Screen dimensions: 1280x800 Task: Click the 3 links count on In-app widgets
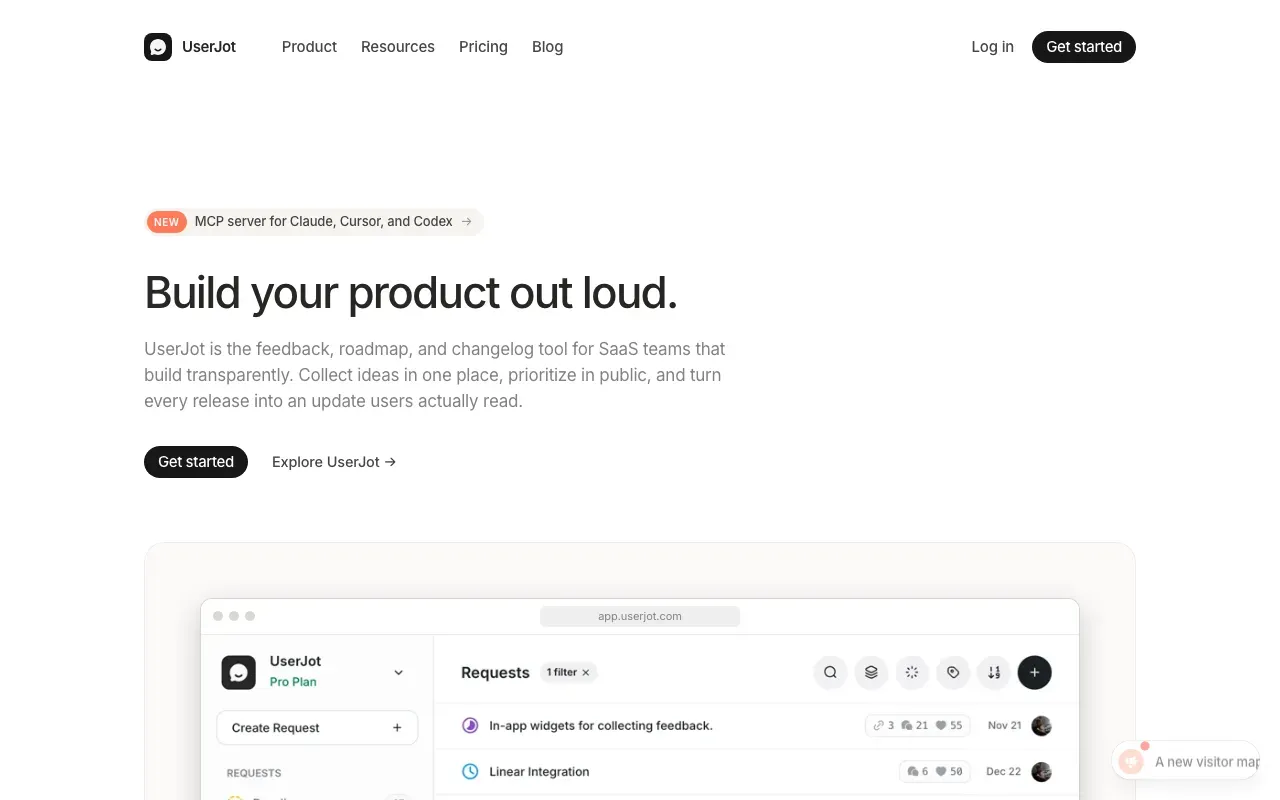click(x=884, y=726)
